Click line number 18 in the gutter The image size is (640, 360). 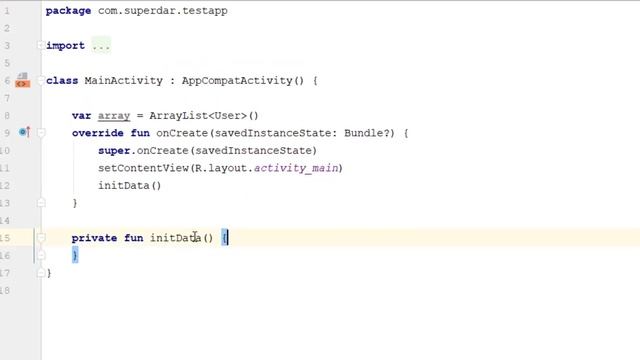(x=4, y=291)
